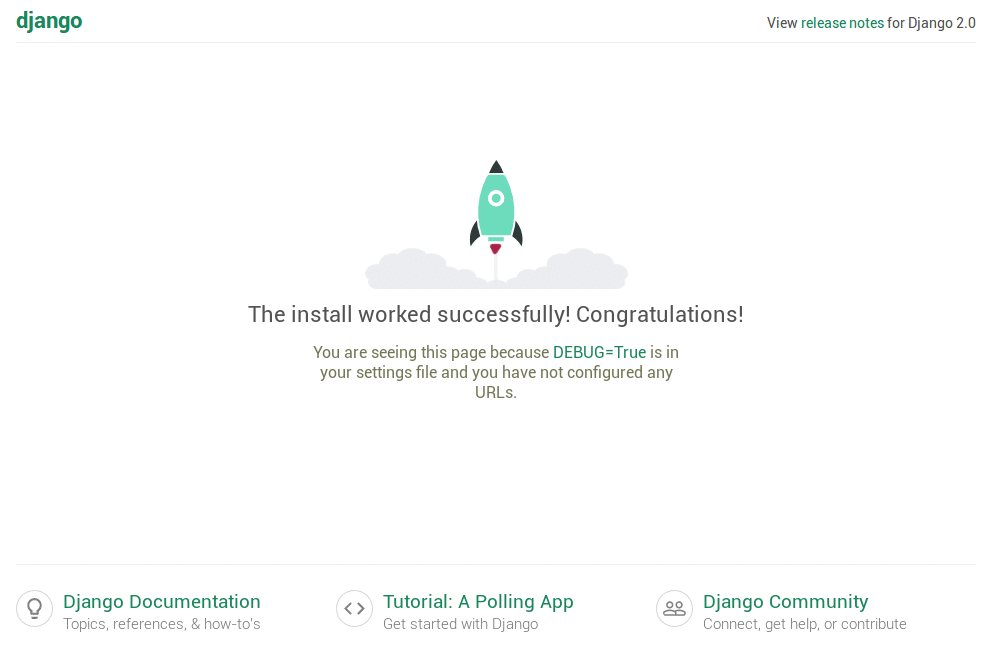Click the django logo in the header

49,21
